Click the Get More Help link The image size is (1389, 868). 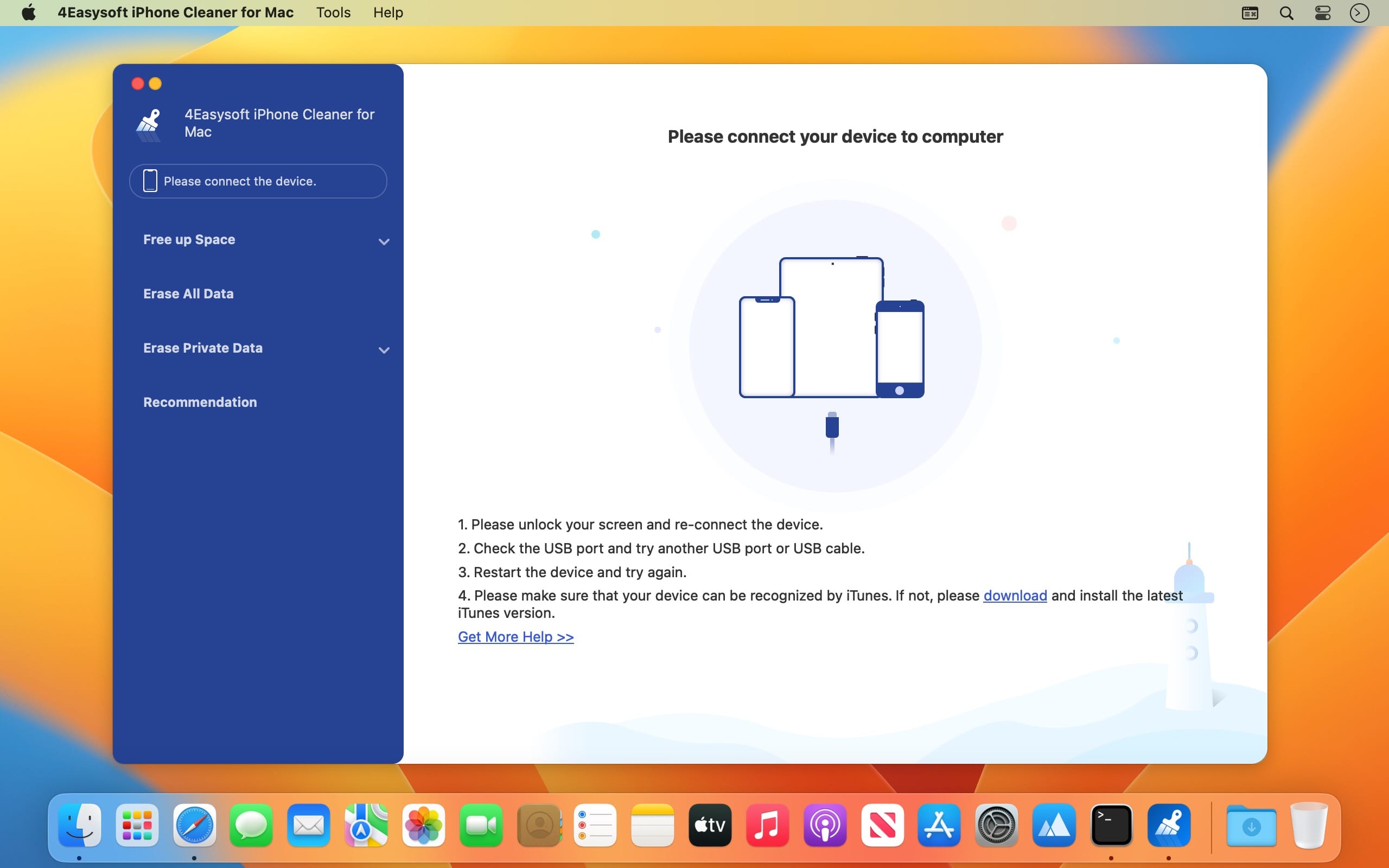[x=515, y=637]
